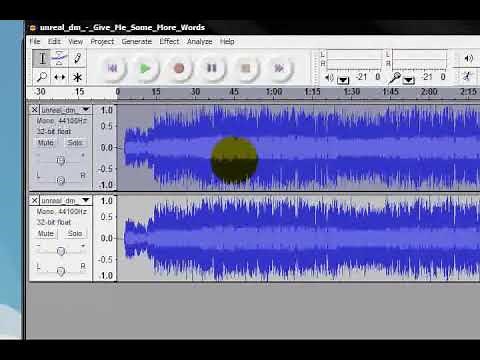
Task: Mute the first track
Action: tap(46, 143)
